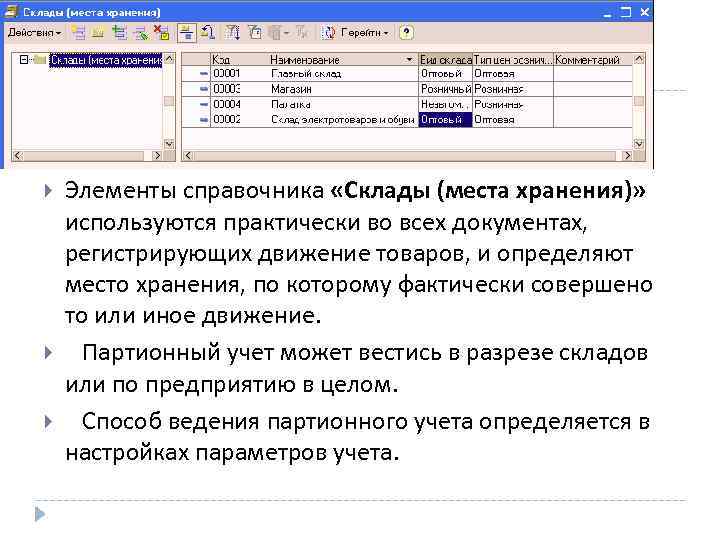Collapse the Склады (места хранения) tree node

click(23, 59)
